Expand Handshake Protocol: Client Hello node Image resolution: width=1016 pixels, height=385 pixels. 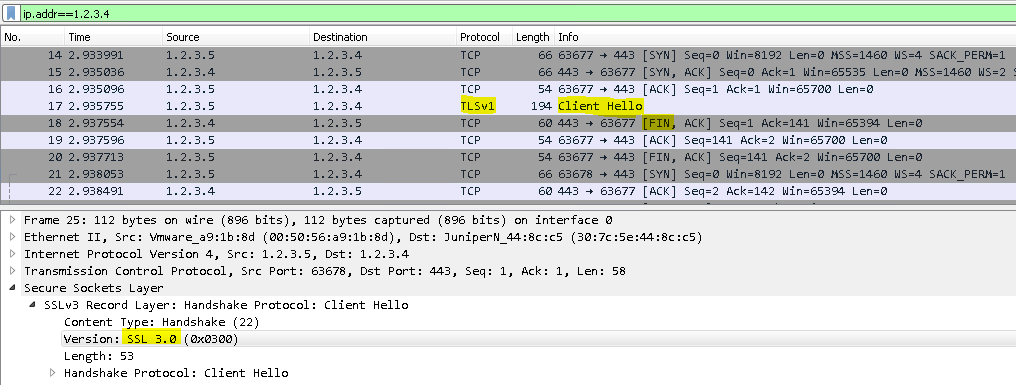tap(53, 373)
